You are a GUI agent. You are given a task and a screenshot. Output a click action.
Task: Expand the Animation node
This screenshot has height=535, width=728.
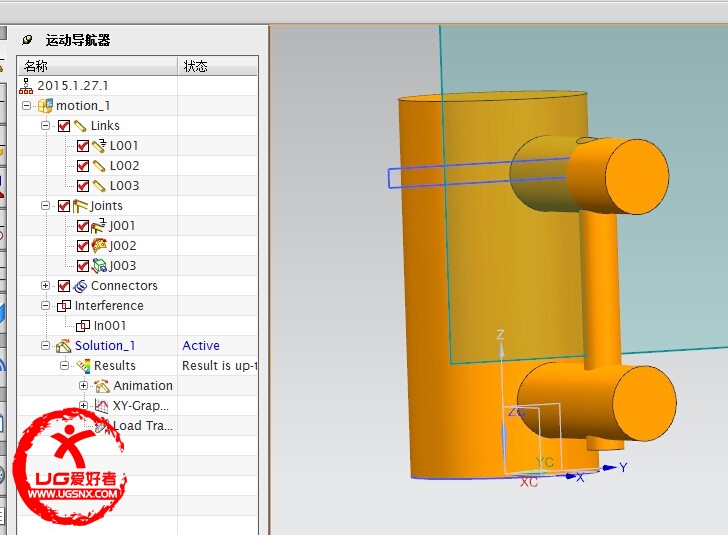(84, 386)
